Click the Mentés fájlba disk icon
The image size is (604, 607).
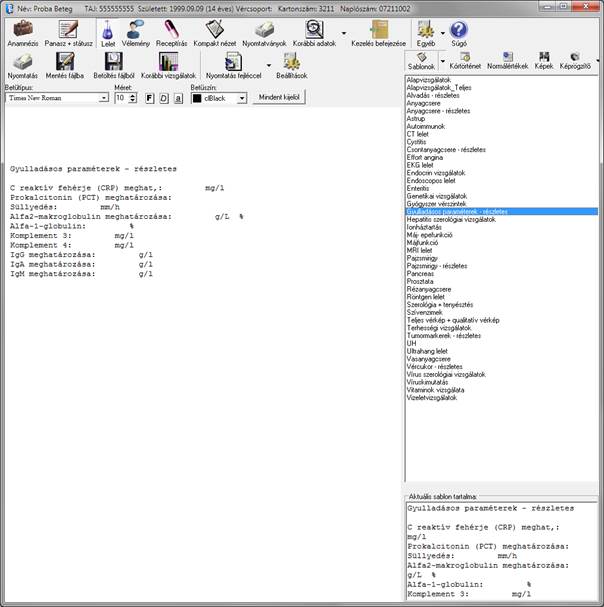[x=65, y=62]
